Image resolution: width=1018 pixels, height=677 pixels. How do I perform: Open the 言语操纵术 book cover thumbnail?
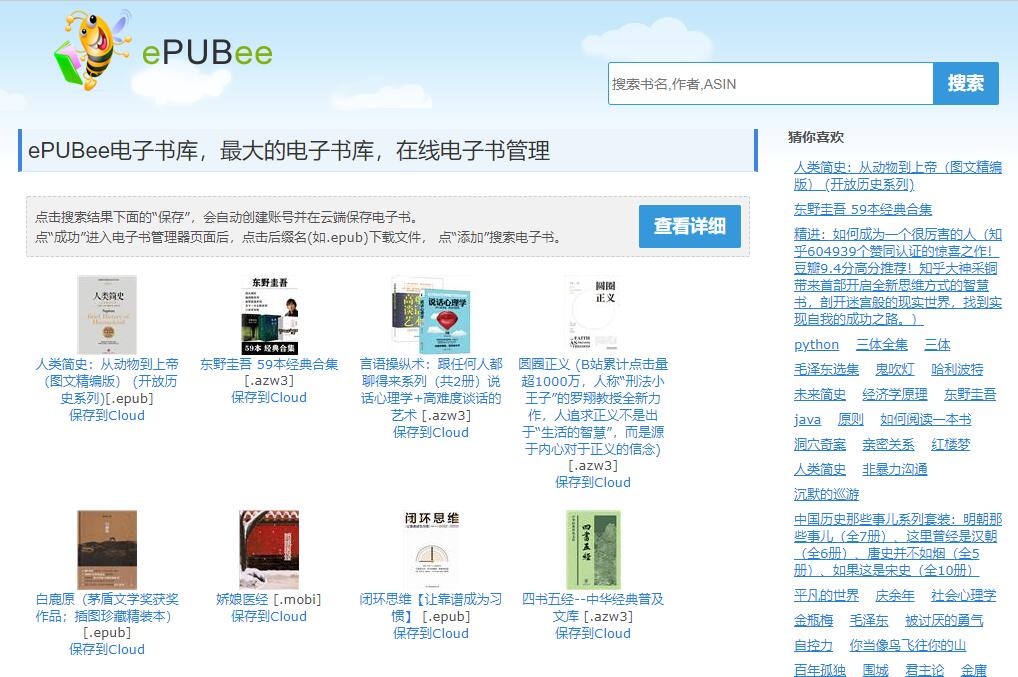[431, 315]
